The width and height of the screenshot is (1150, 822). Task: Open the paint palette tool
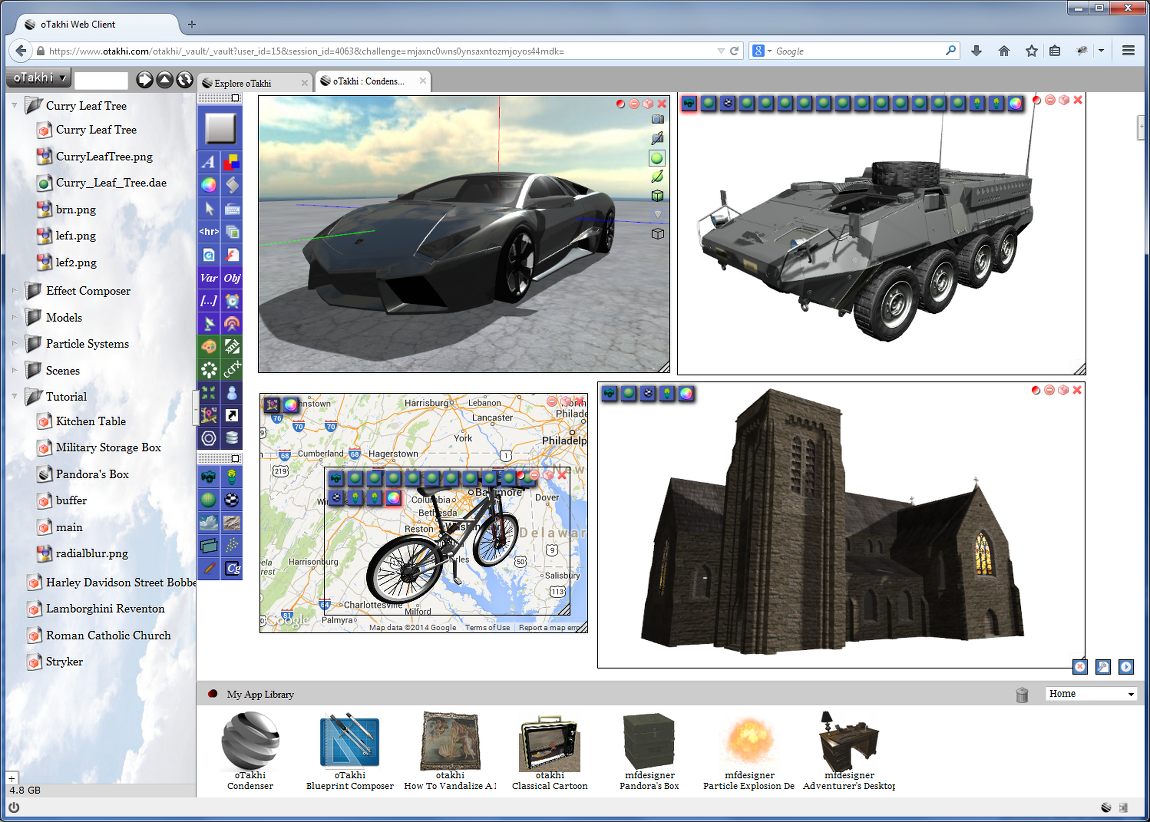tap(209, 346)
